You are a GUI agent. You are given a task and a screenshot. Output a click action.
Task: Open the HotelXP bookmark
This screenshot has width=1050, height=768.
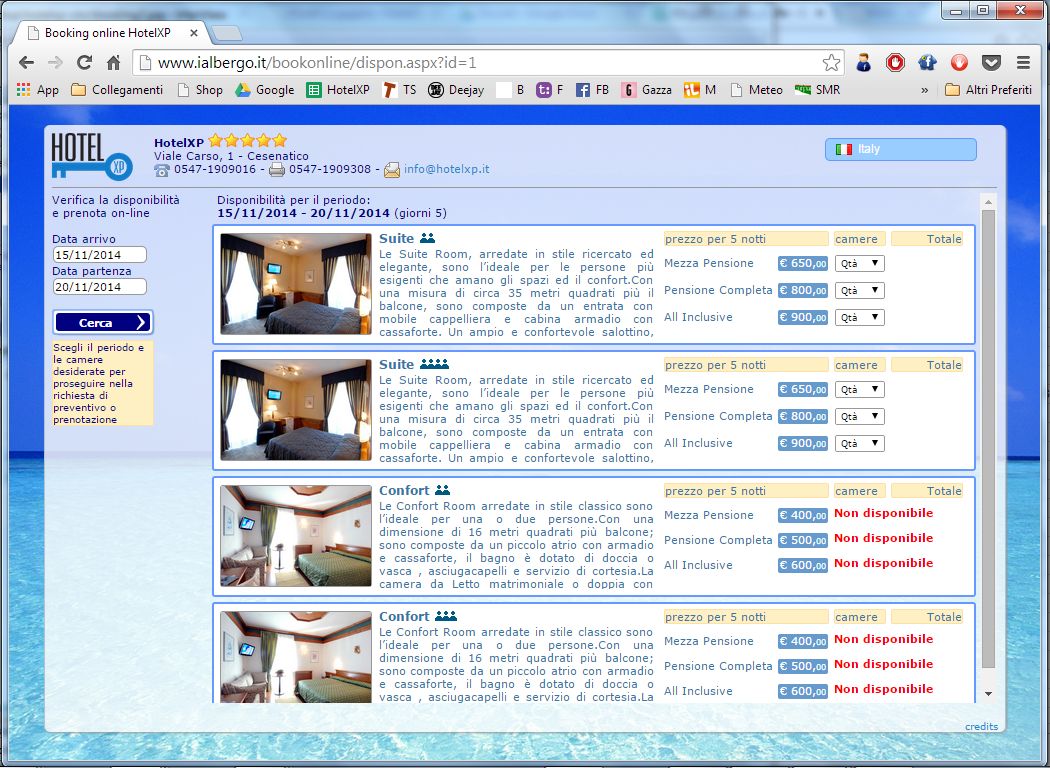(x=338, y=90)
